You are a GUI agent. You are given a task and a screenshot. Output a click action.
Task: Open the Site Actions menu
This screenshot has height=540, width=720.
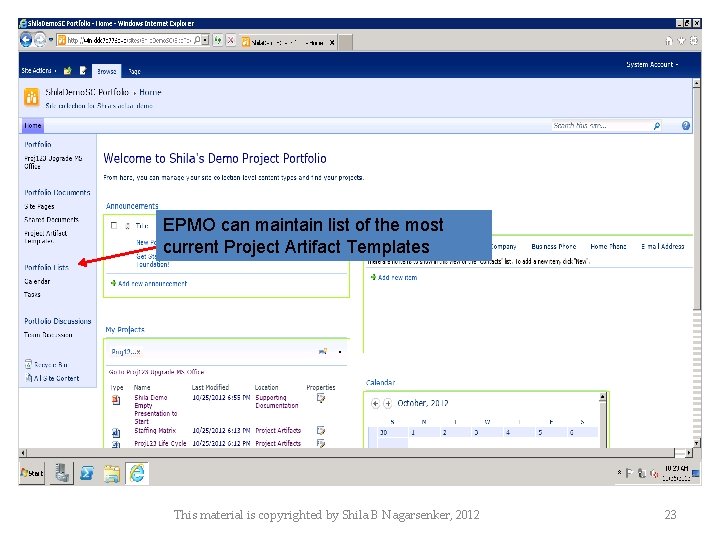[39, 71]
